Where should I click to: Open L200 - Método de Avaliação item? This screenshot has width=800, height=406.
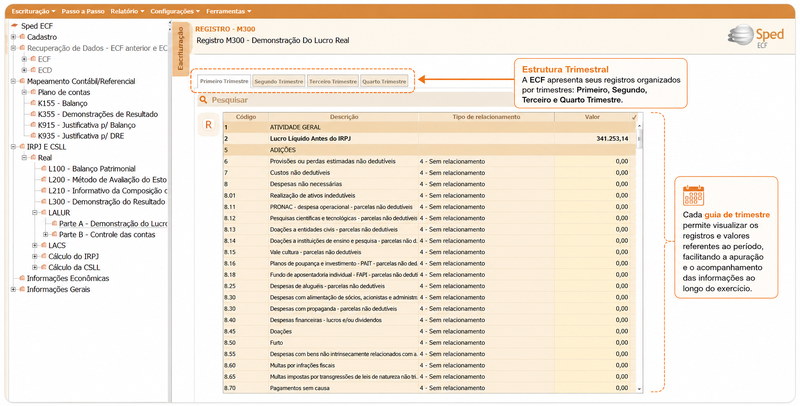pos(107,180)
